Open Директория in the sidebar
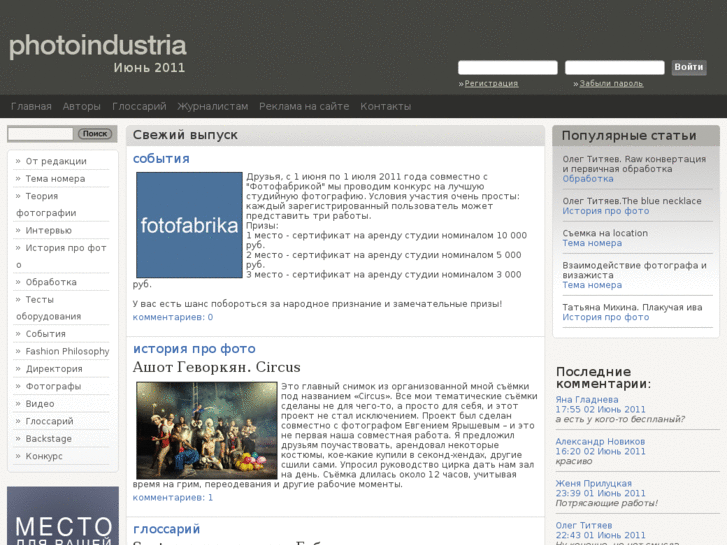Screen dimensions: 727x545 point(54,369)
